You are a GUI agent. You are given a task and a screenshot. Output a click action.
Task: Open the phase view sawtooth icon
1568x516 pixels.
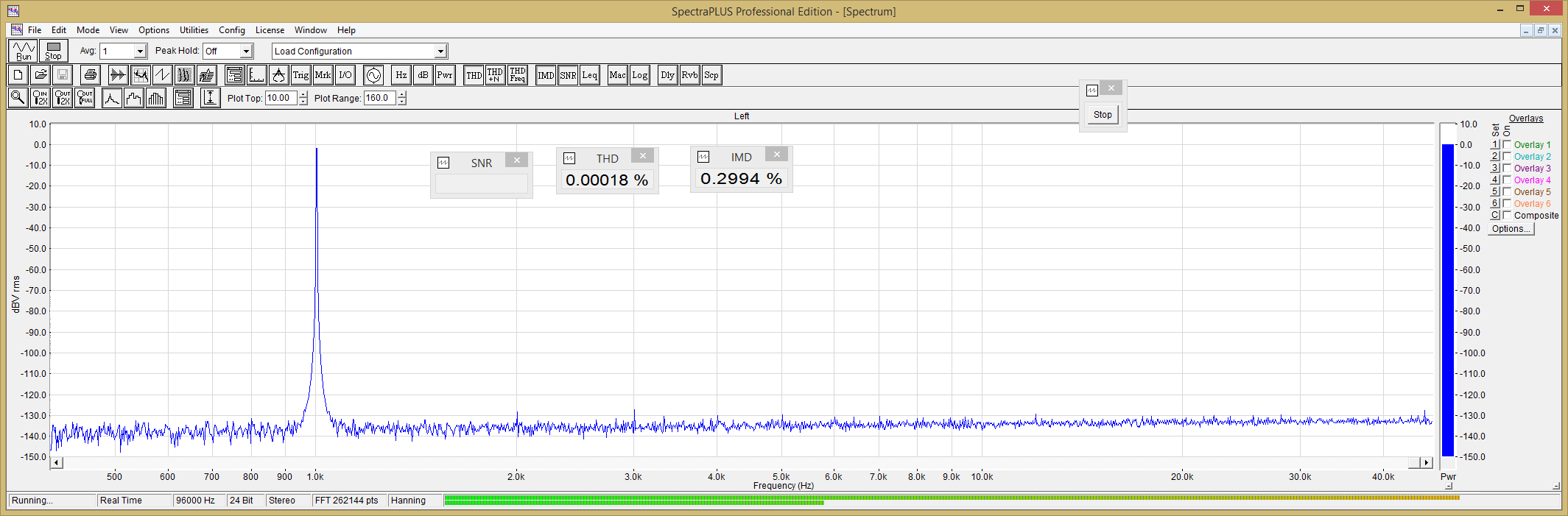162,75
